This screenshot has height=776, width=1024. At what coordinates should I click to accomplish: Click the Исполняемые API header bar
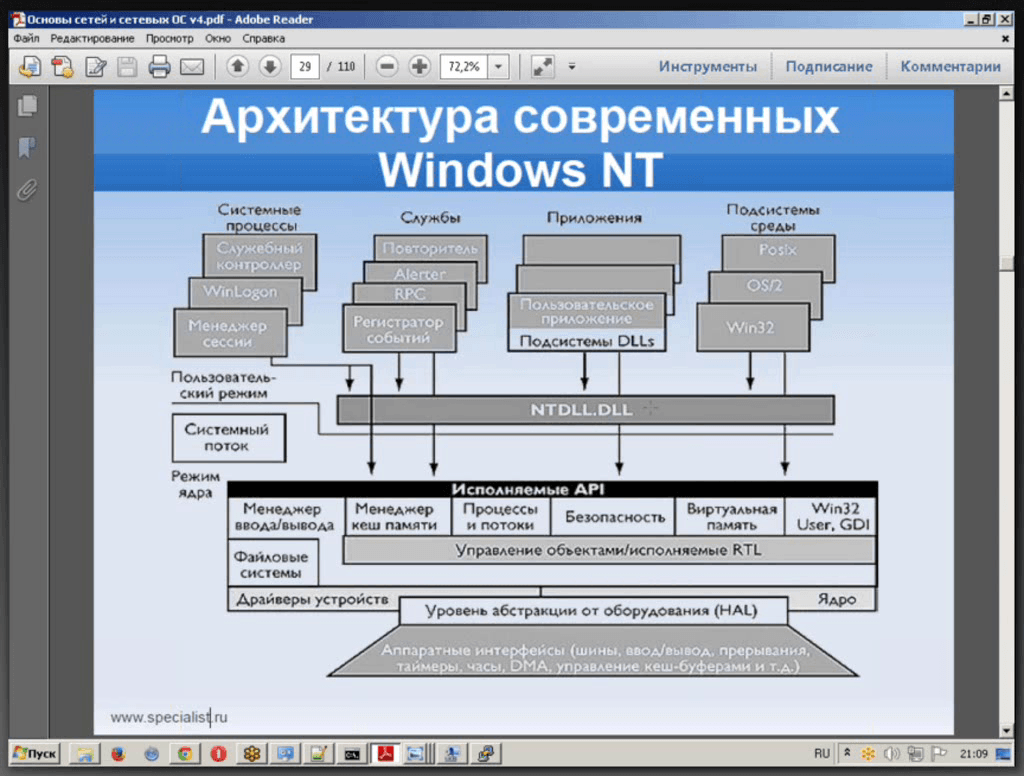(x=552, y=489)
